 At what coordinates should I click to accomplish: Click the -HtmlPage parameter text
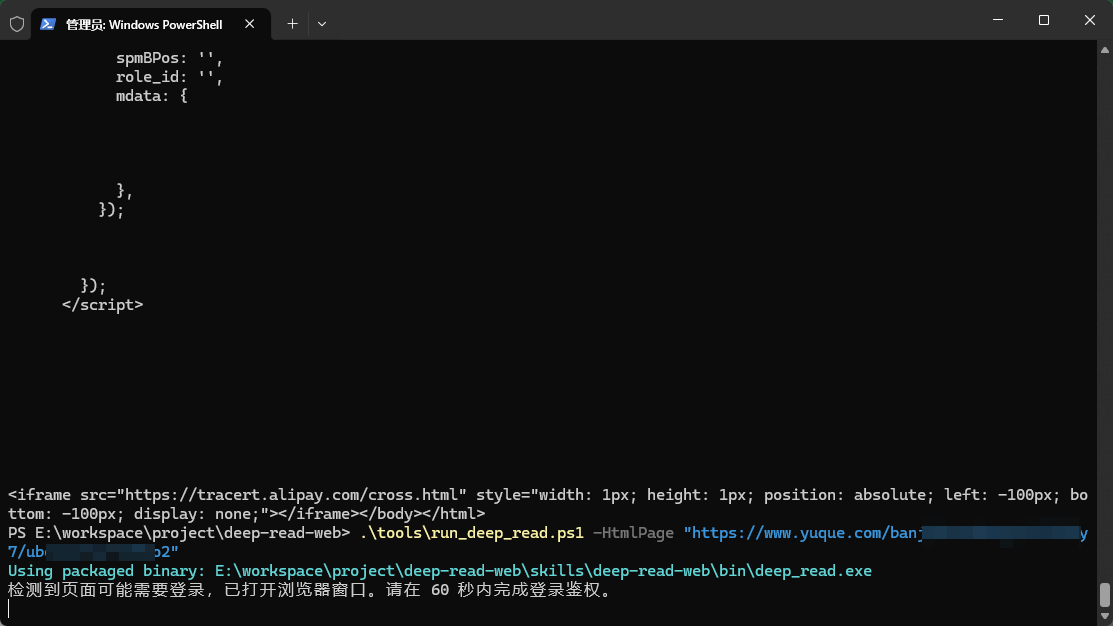click(x=632, y=533)
